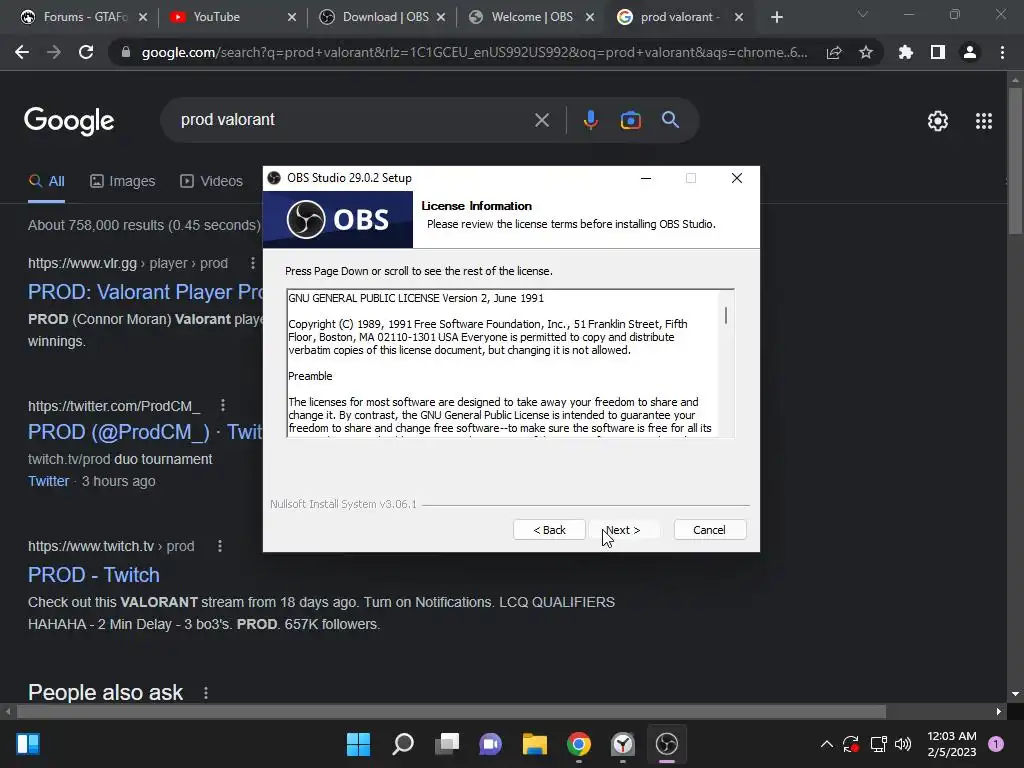Open the Windows Start menu
Image resolution: width=1024 pixels, height=768 pixels.
[359, 744]
